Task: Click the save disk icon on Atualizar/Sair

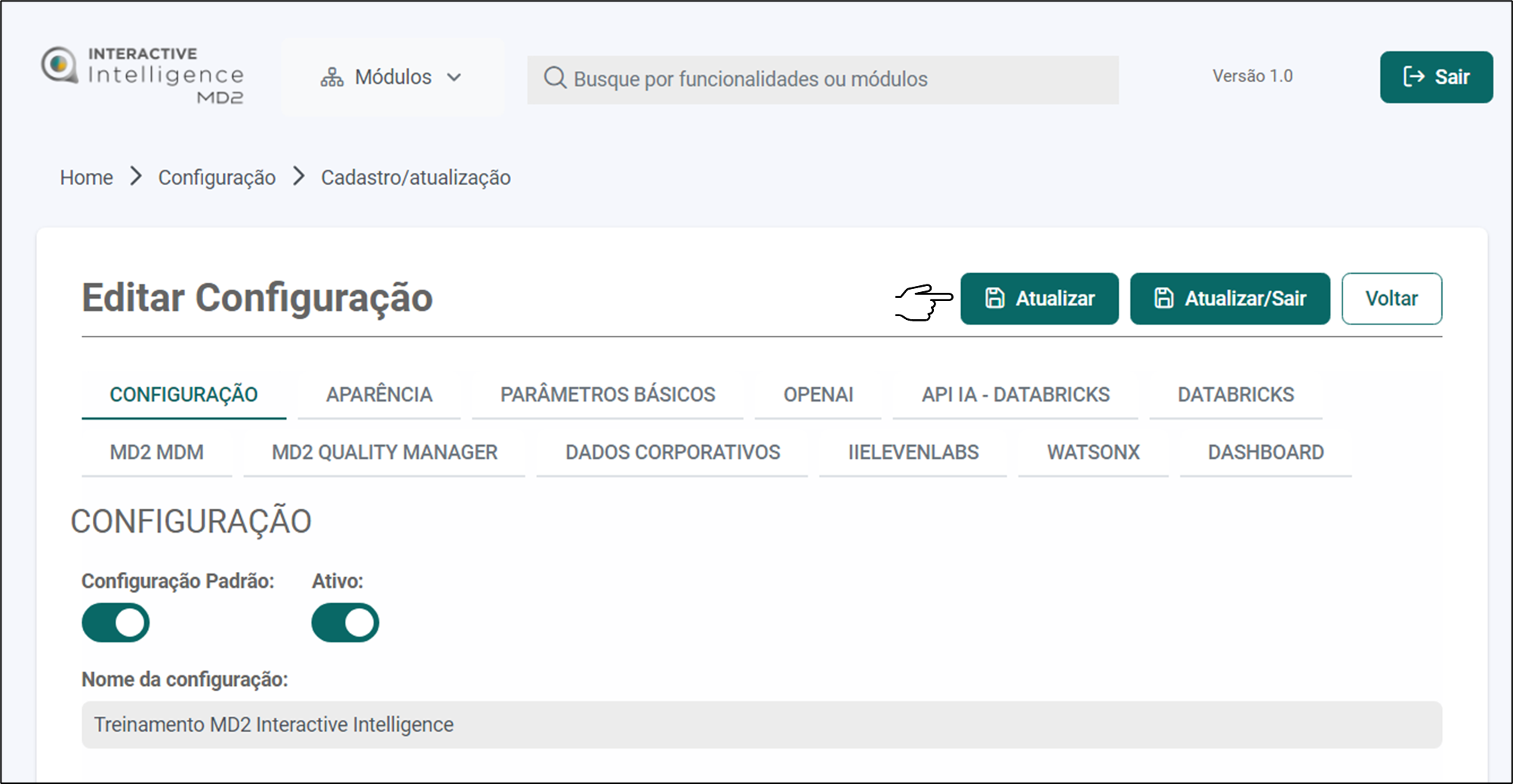Action: coord(1163,299)
